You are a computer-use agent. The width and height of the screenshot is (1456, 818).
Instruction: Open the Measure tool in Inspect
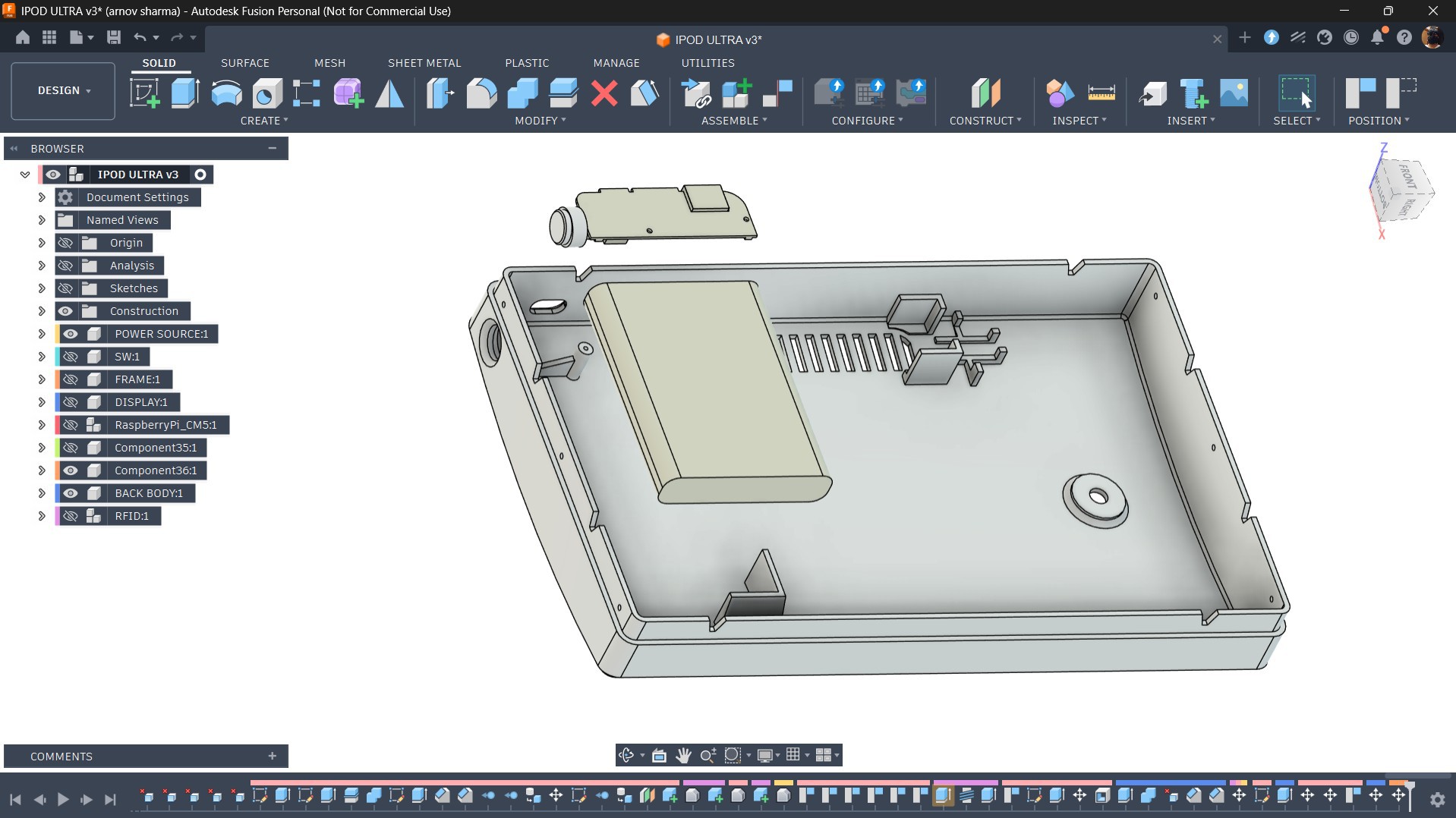(x=1101, y=93)
